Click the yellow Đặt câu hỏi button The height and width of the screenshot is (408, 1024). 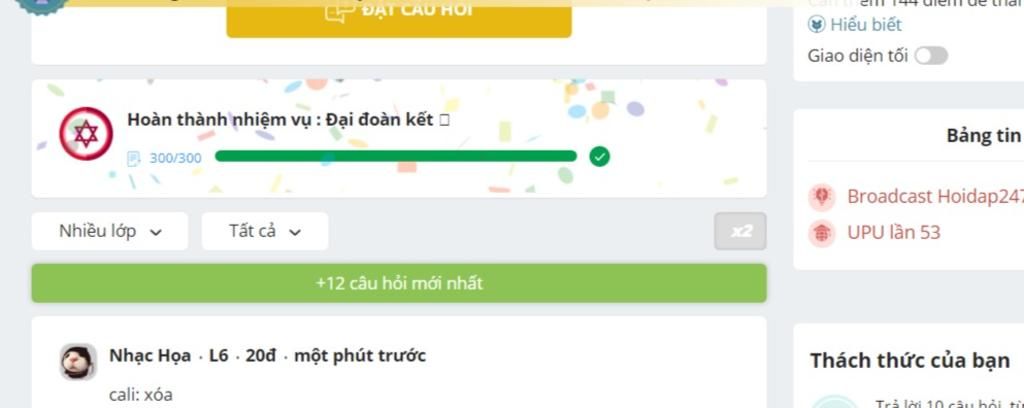pyautogui.click(x=399, y=16)
